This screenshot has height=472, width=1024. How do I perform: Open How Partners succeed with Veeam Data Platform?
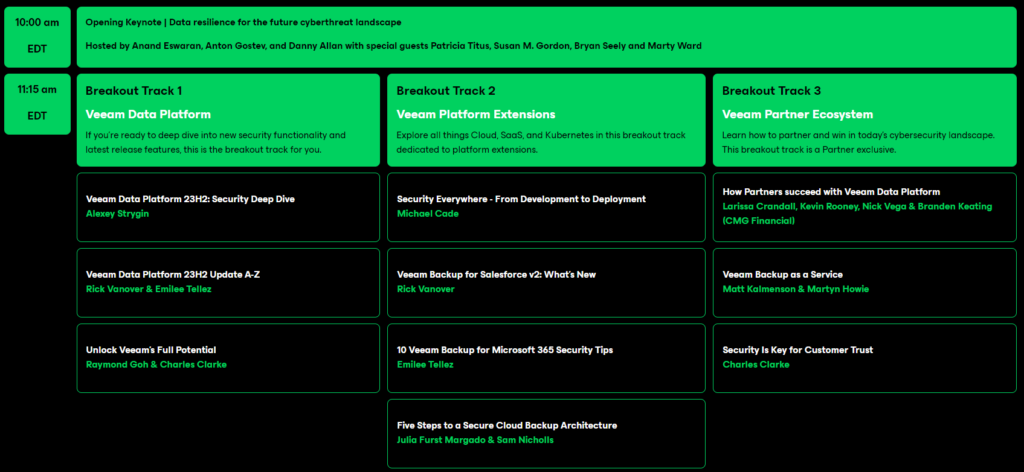point(865,207)
